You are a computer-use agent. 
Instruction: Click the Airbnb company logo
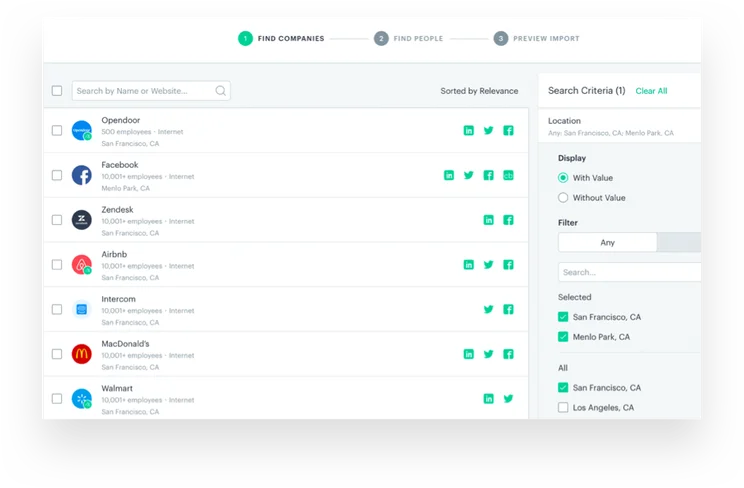click(82, 264)
